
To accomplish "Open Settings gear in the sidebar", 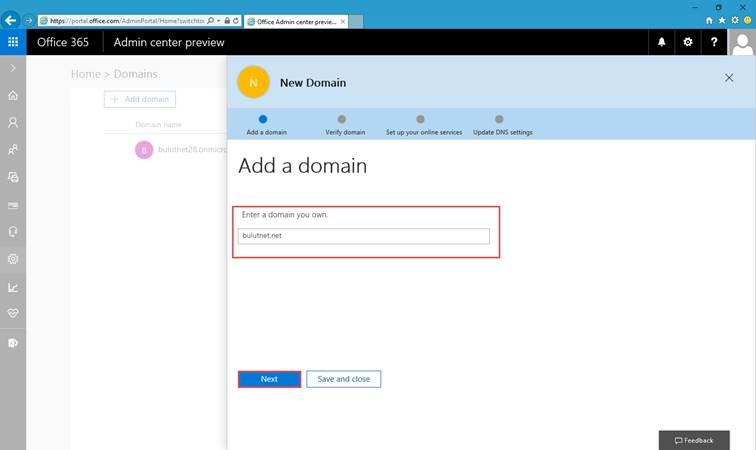I will click(x=13, y=259).
